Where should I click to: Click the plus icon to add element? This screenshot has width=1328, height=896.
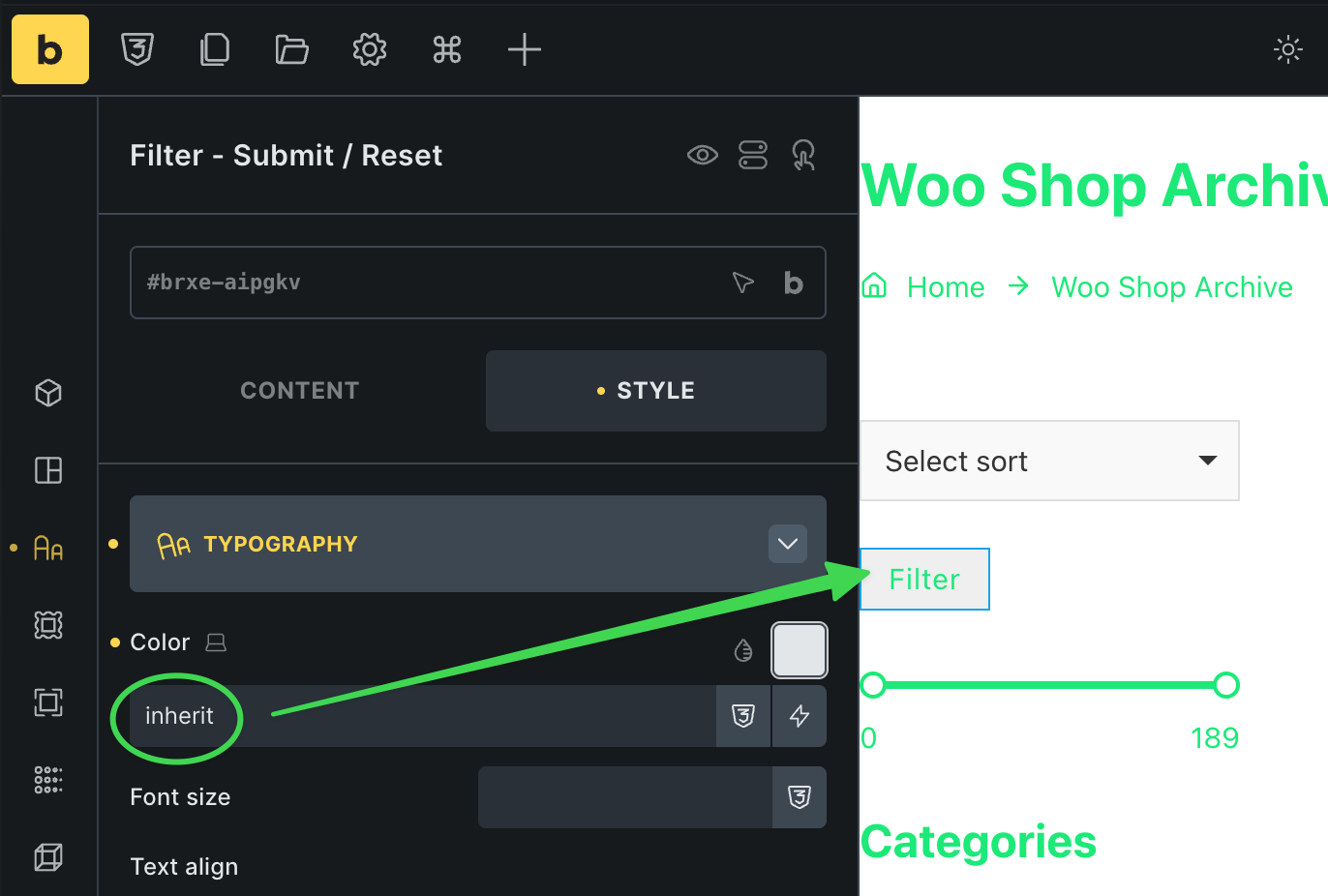tap(525, 49)
